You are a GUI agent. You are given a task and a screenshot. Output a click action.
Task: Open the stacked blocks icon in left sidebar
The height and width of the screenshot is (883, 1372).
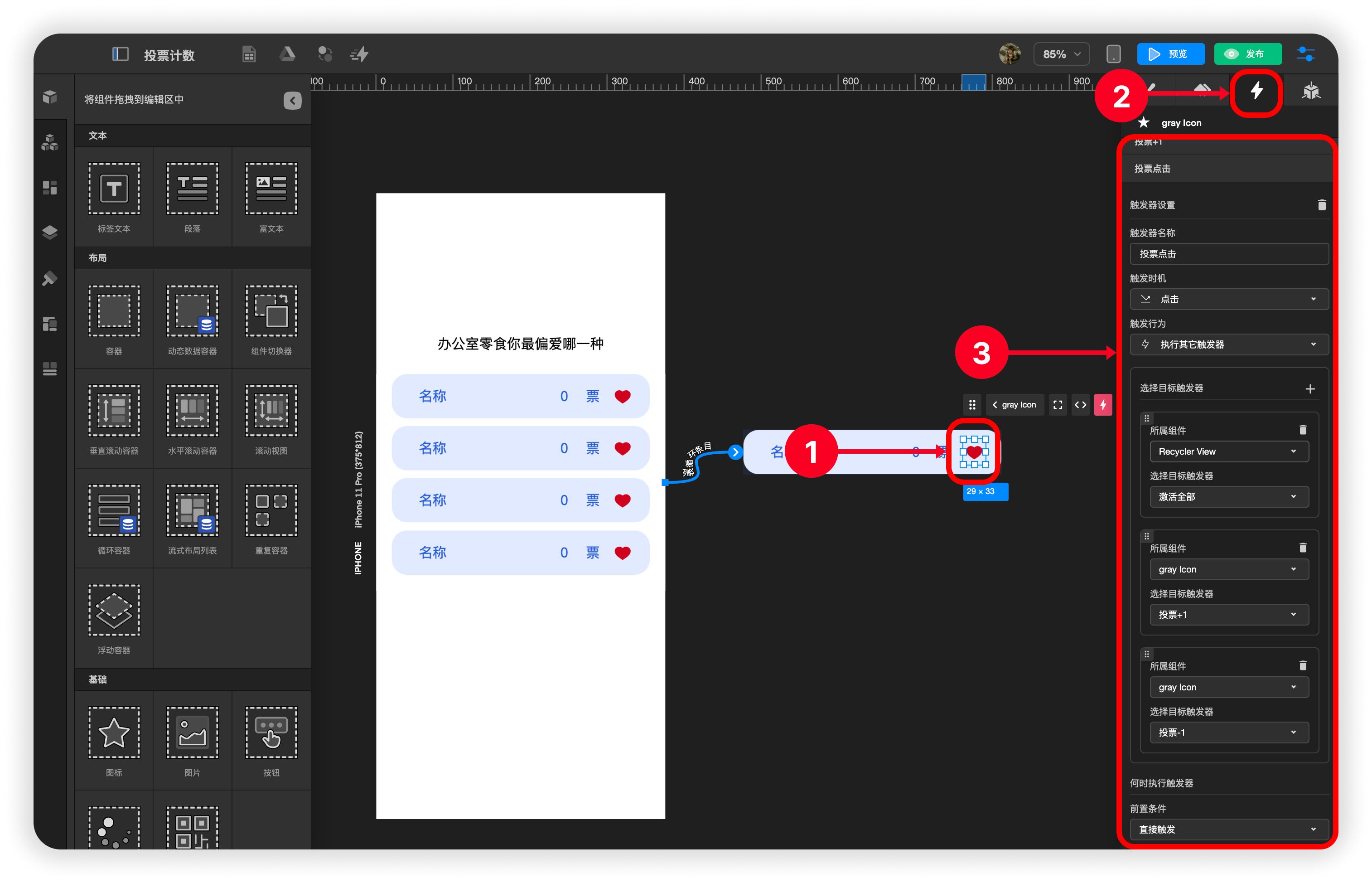(x=50, y=142)
